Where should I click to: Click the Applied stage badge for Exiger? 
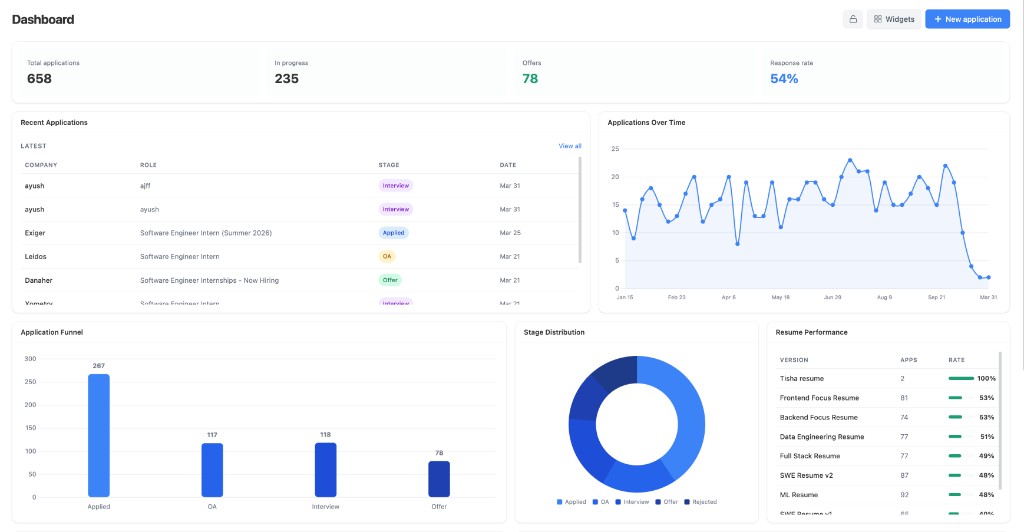tap(393, 232)
